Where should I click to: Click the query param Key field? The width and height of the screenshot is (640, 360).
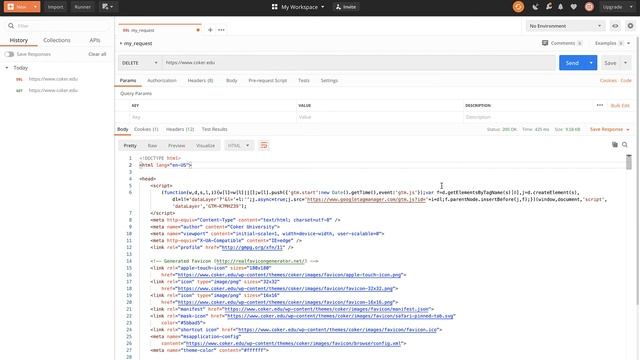point(212,117)
